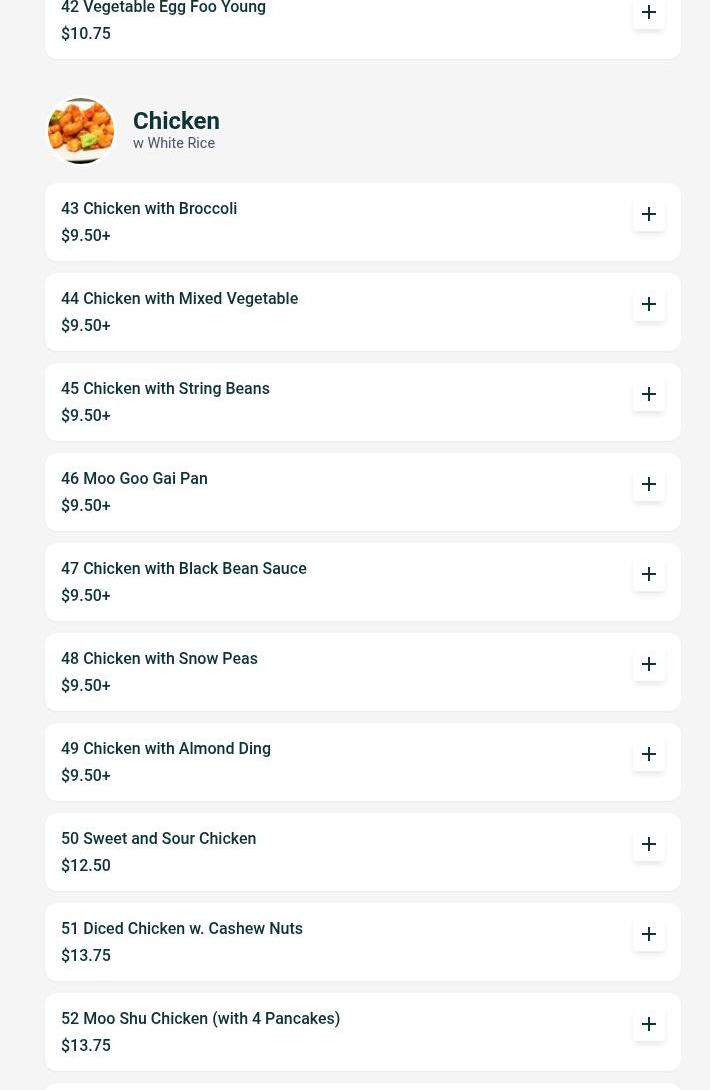Viewport: 710px width, 1090px height.
Task: Select the Chicken section heading
Action: 176,121
